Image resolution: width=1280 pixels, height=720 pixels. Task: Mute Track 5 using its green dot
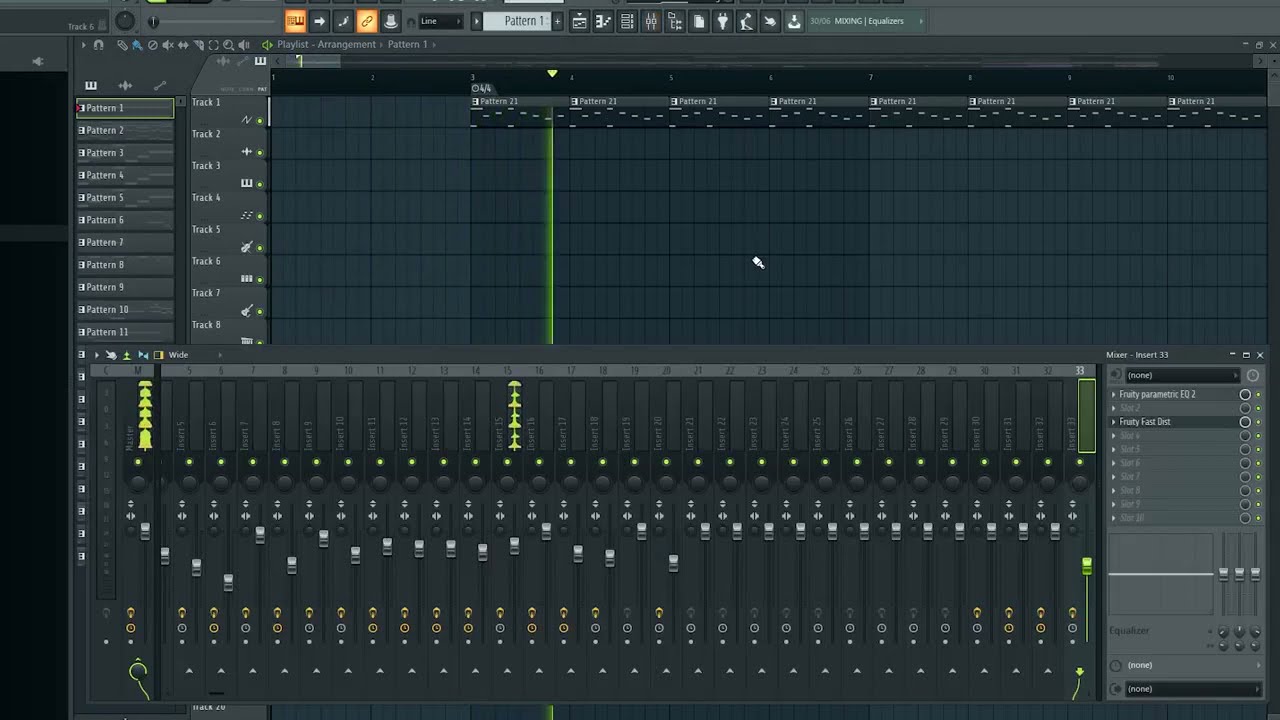coord(260,248)
